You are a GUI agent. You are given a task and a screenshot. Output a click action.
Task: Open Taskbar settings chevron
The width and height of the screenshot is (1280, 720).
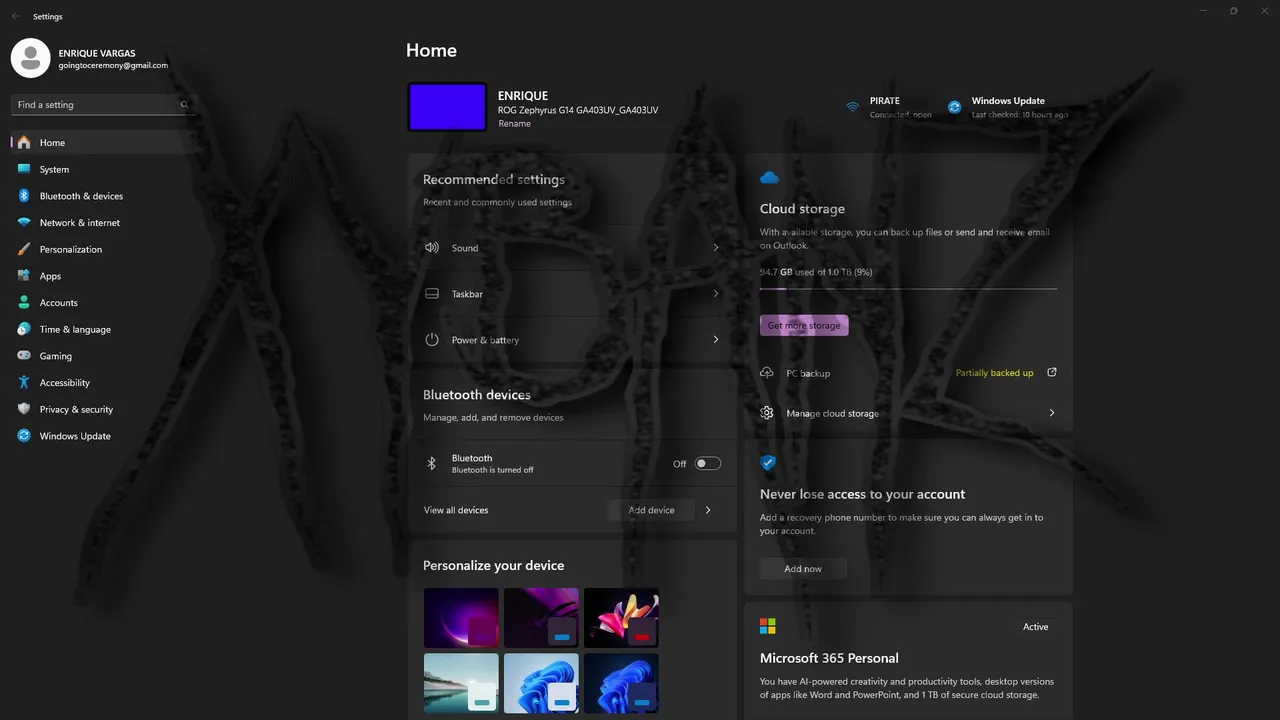pos(716,294)
